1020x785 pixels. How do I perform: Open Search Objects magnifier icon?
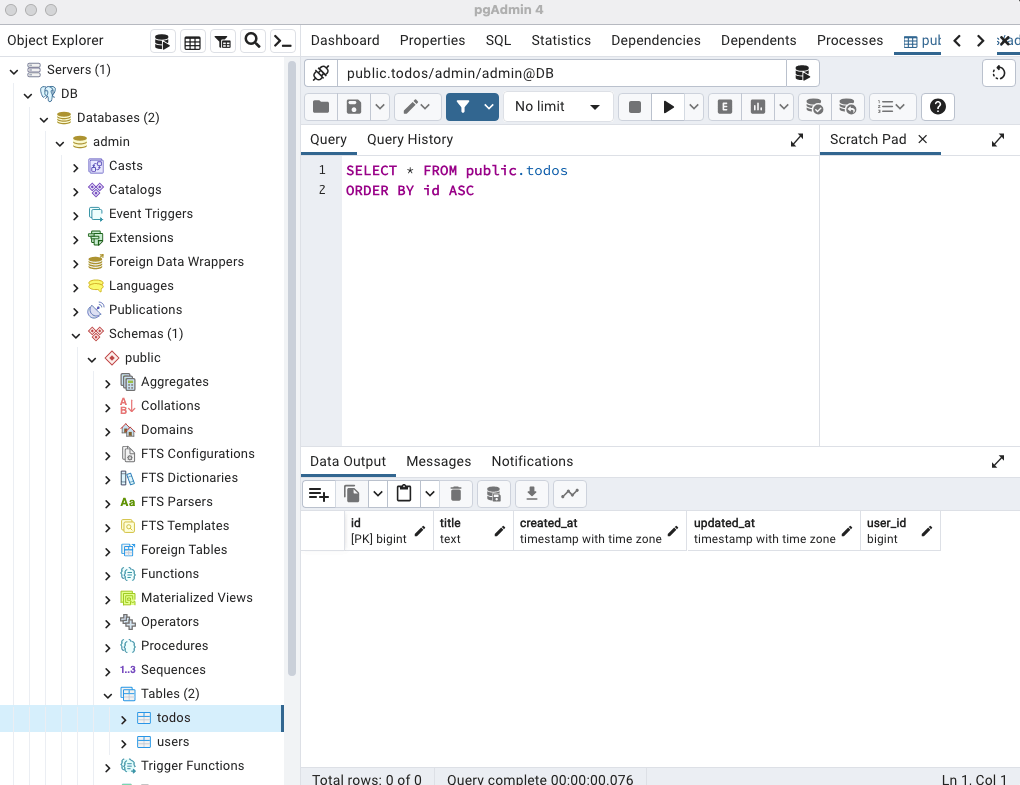point(252,42)
